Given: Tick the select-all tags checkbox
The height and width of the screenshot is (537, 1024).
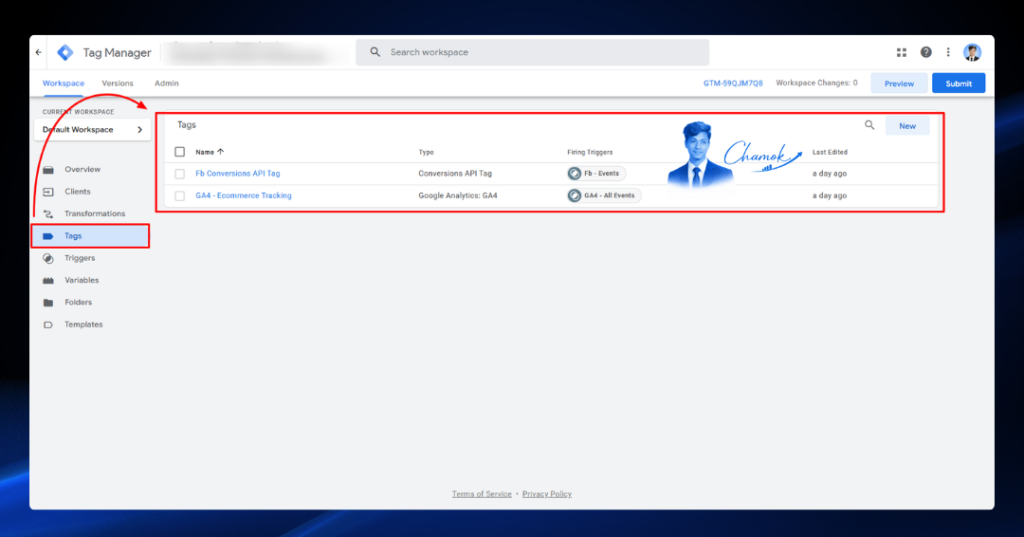Looking at the screenshot, I should [180, 152].
